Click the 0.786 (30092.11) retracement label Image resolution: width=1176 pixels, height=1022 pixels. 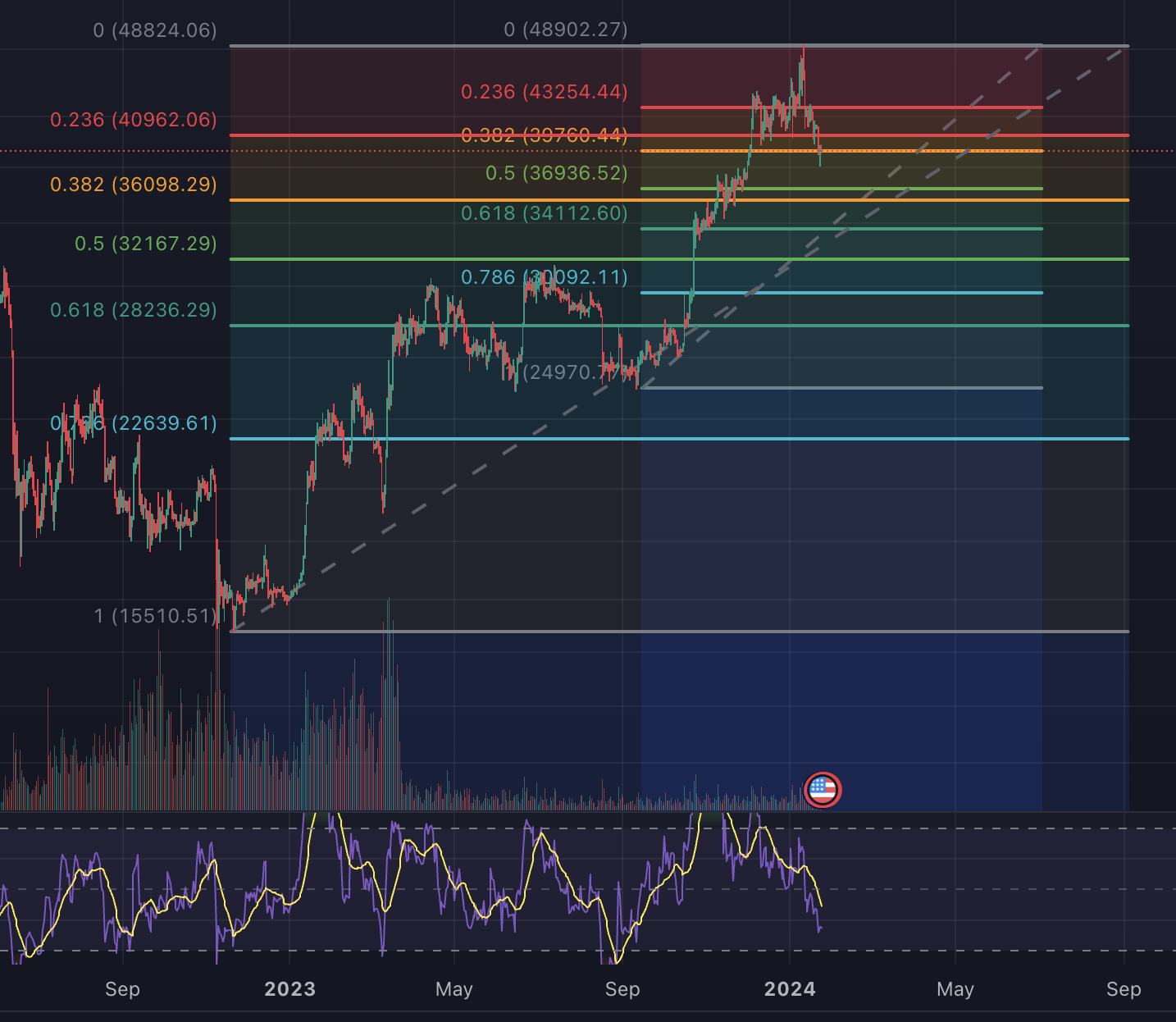544,277
